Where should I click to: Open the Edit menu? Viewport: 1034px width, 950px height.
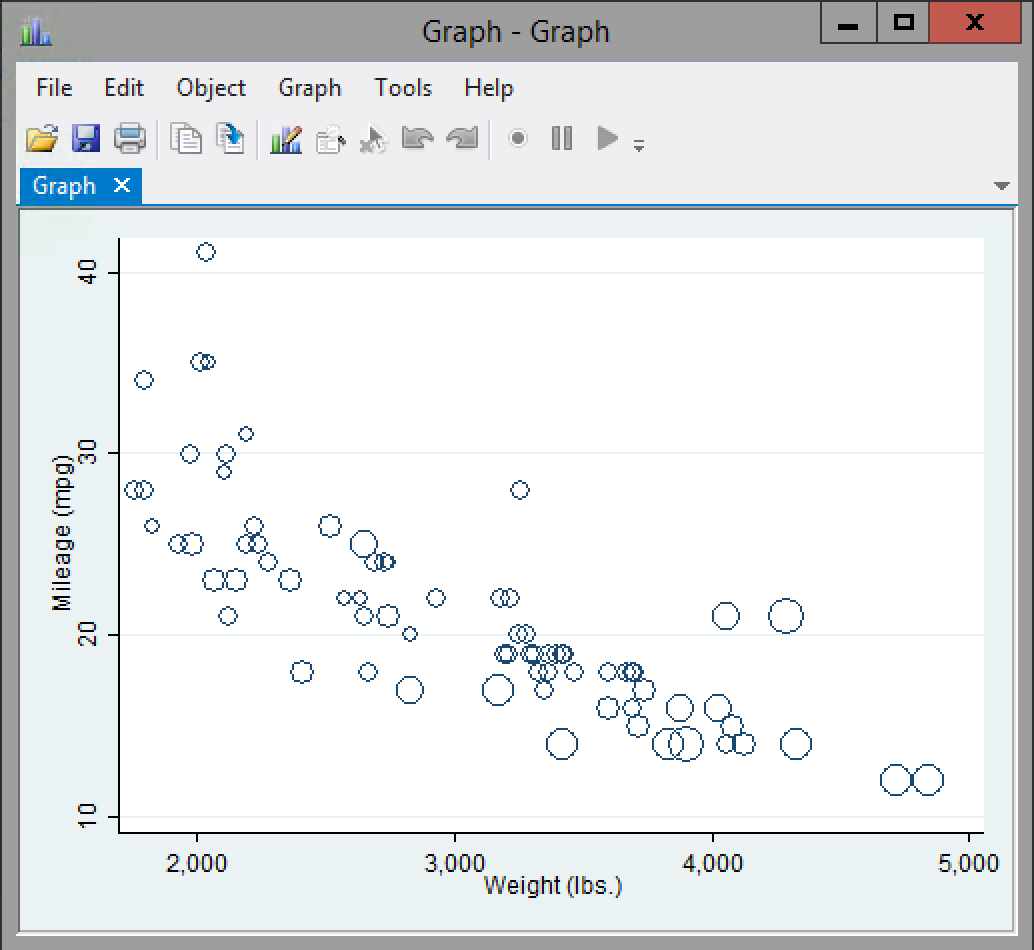(x=124, y=88)
